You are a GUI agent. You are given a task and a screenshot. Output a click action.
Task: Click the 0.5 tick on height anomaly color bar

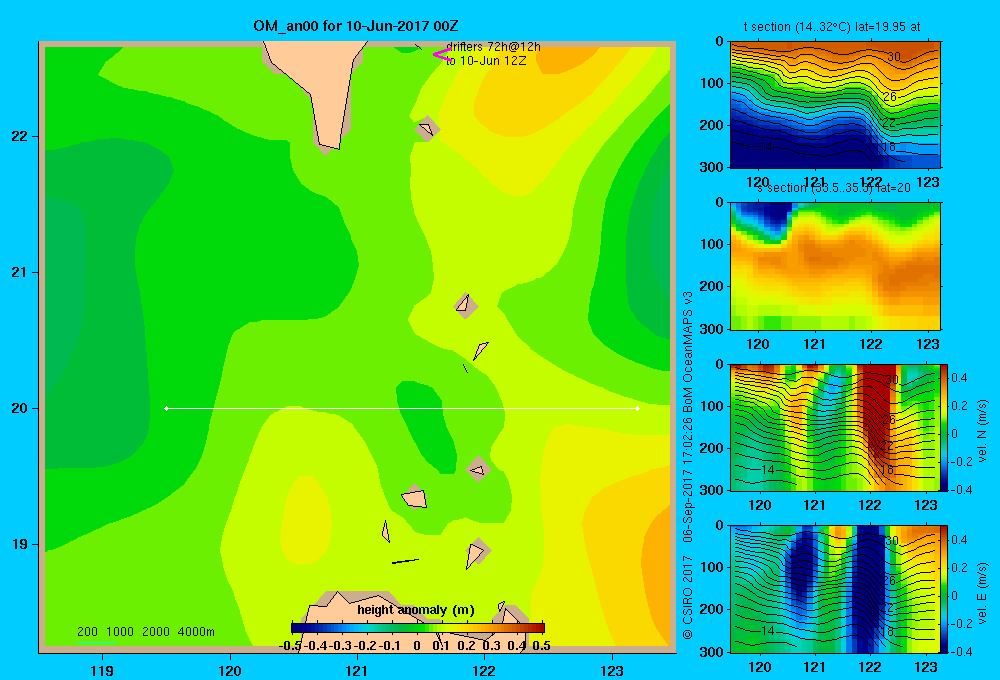pyautogui.click(x=541, y=646)
